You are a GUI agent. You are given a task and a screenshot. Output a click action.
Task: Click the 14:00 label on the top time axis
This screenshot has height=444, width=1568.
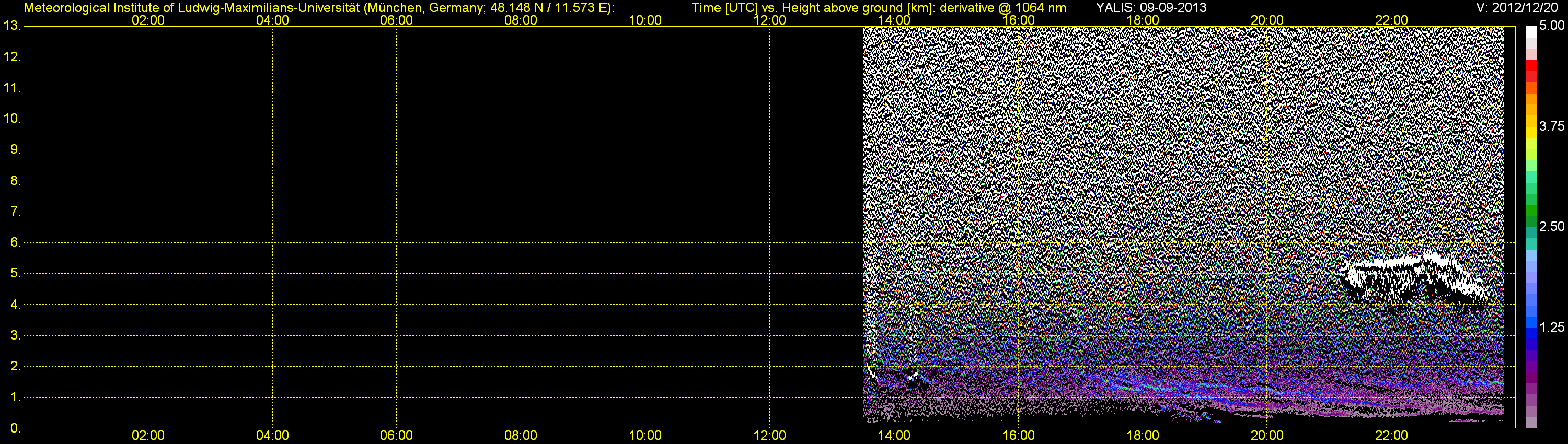(894, 20)
